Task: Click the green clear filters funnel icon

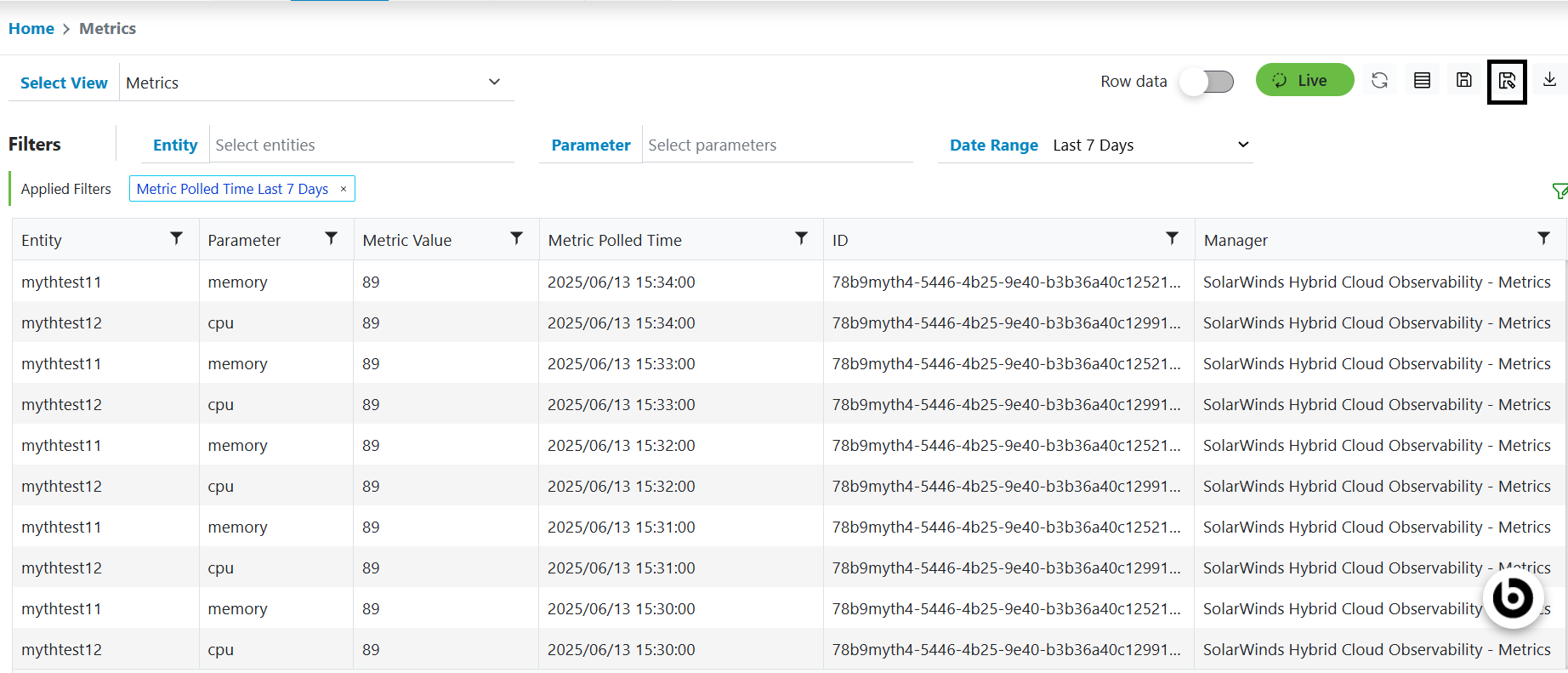Action: (x=1559, y=191)
